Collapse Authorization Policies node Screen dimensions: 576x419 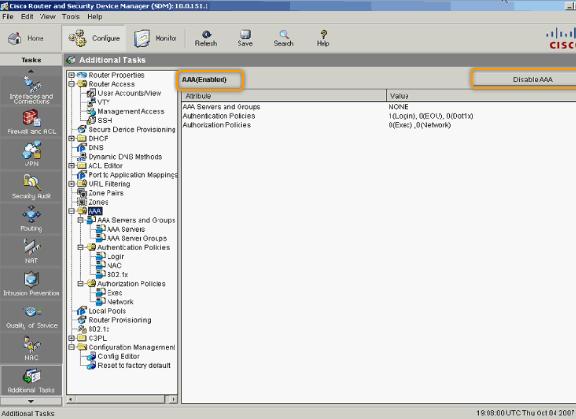click(80, 284)
